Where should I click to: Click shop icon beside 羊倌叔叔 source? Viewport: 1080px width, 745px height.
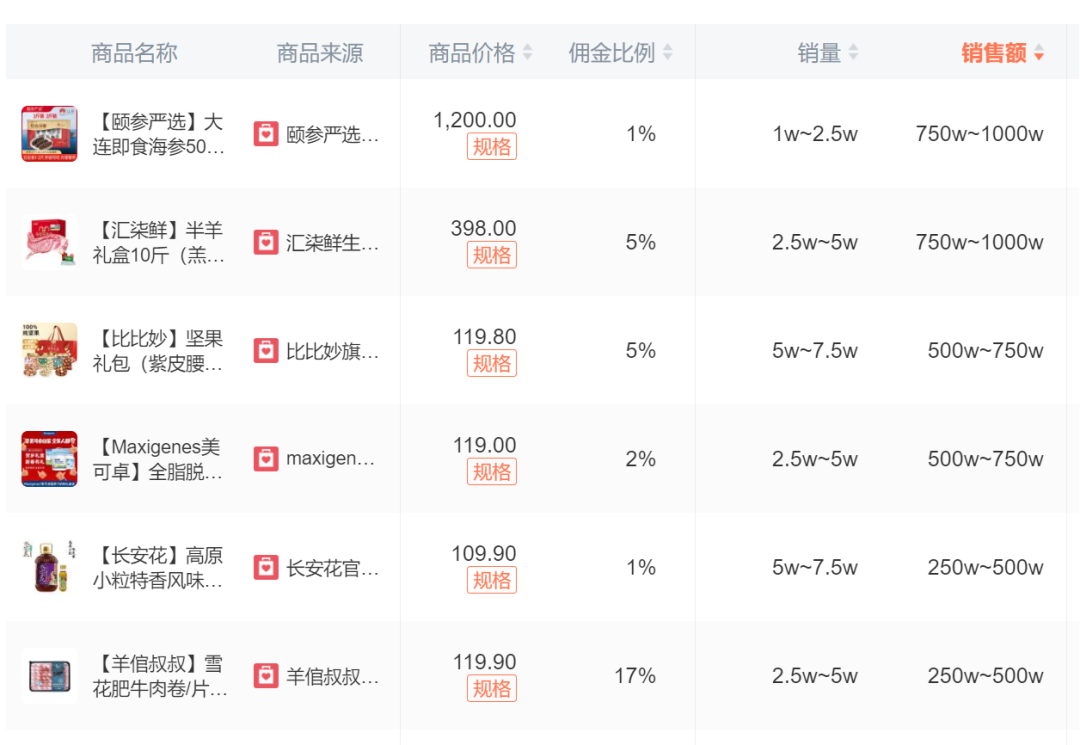click(x=266, y=676)
